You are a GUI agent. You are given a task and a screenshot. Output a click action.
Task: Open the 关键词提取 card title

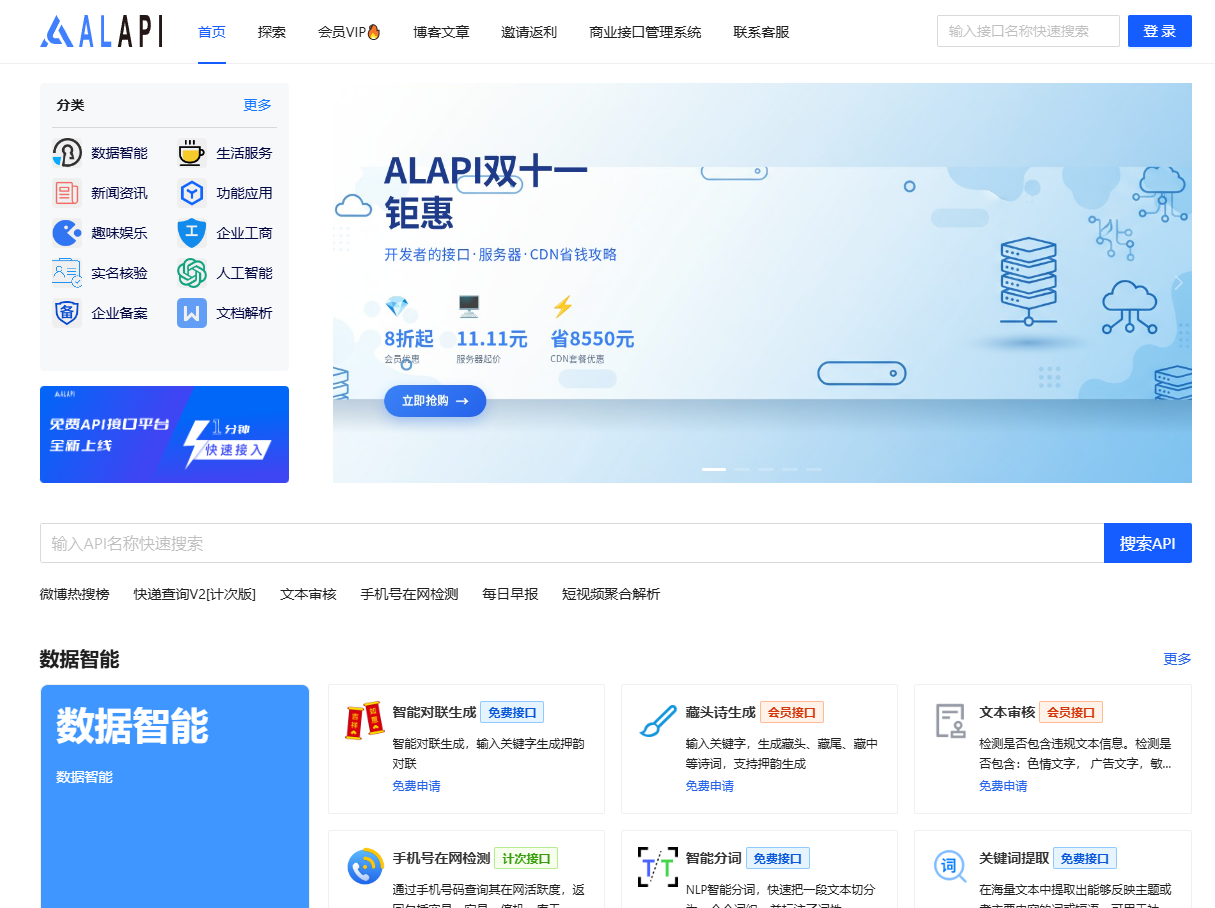1014,858
